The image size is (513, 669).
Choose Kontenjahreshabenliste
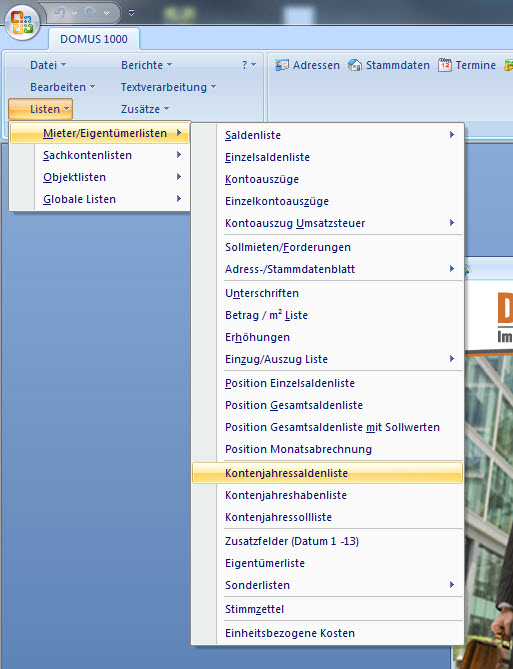click(327, 495)
